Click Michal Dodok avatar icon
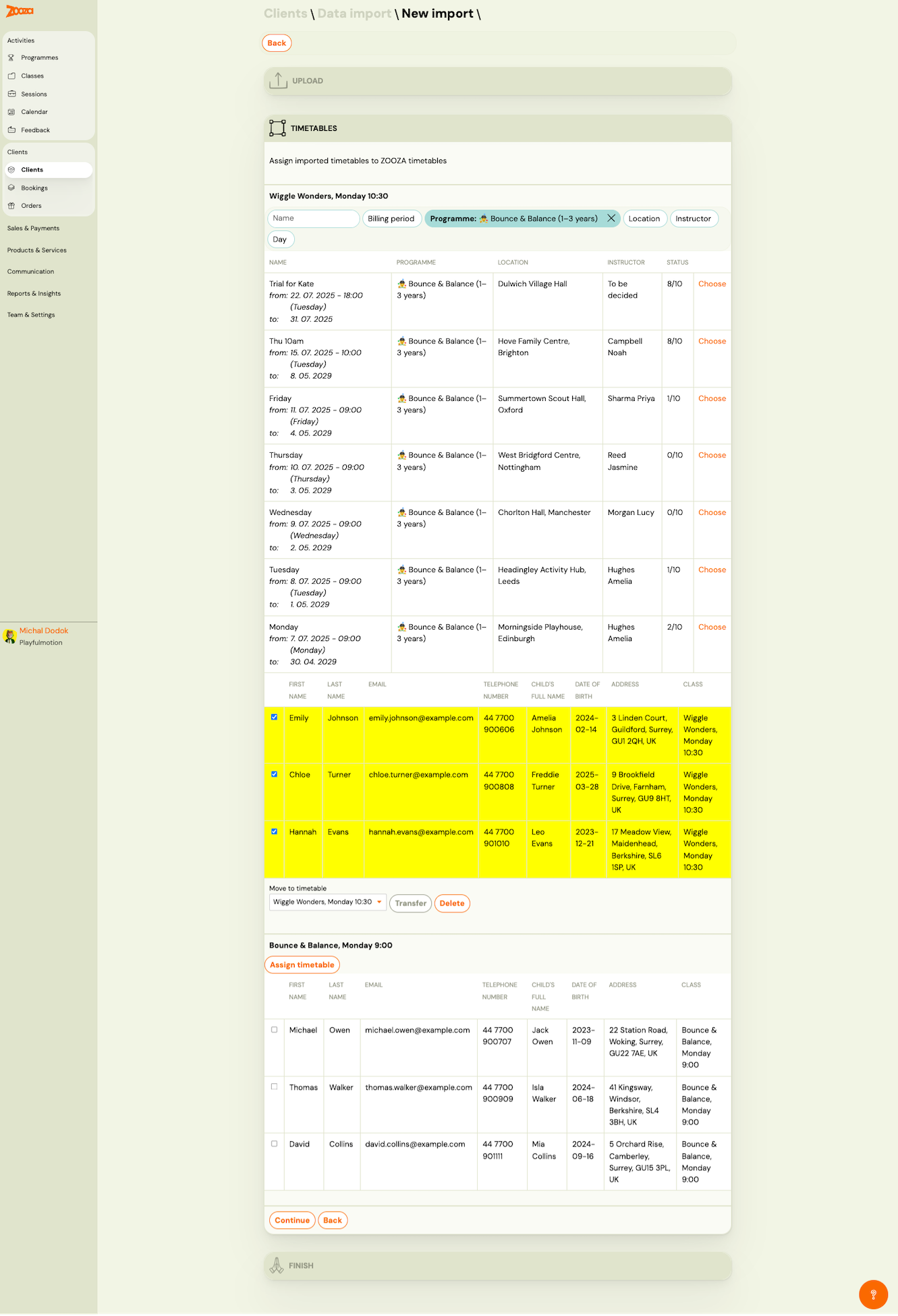This screenshot has width=898, height=1316. pos(10,636)
